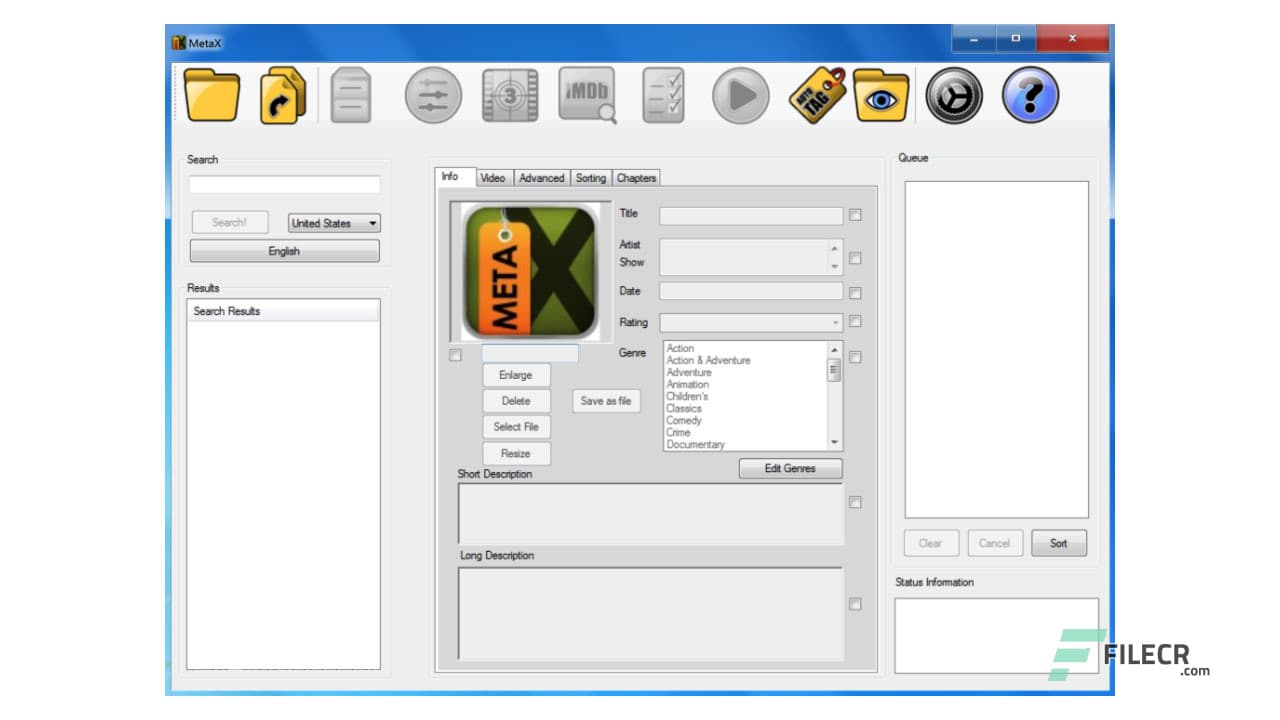
Task: Open the Rating dropdown list
Action: click(x=834, y=322)
